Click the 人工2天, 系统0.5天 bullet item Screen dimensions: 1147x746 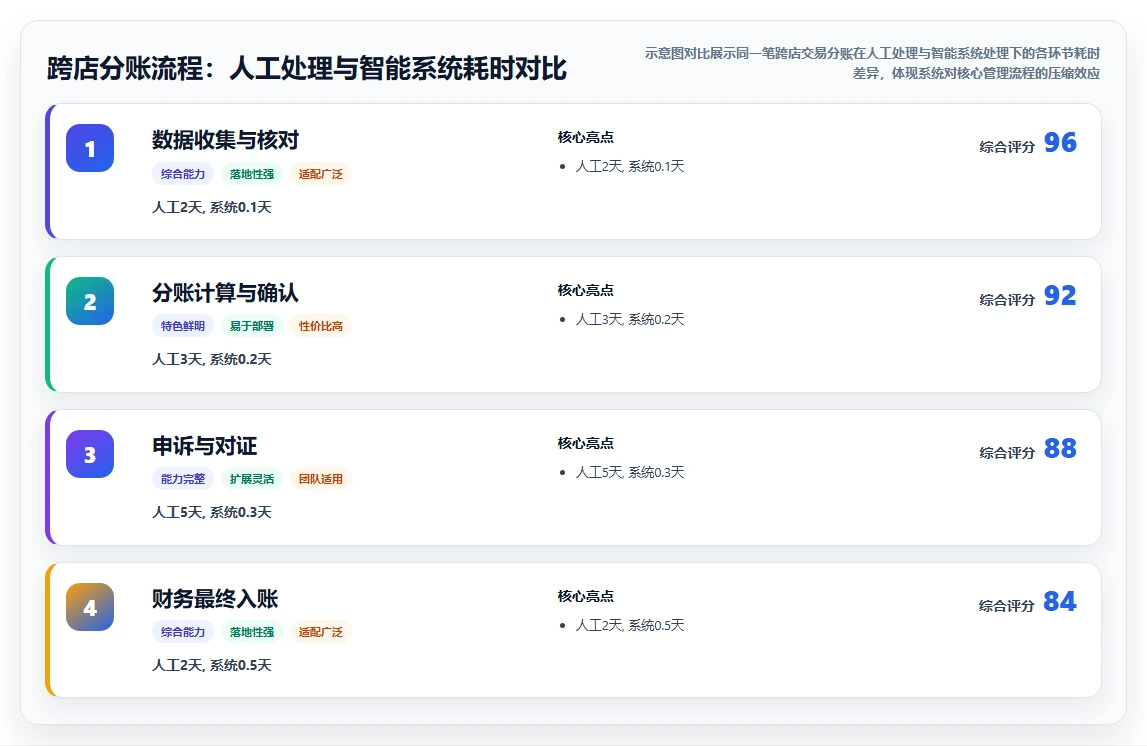pyautogui.click(x=630, y=625)
